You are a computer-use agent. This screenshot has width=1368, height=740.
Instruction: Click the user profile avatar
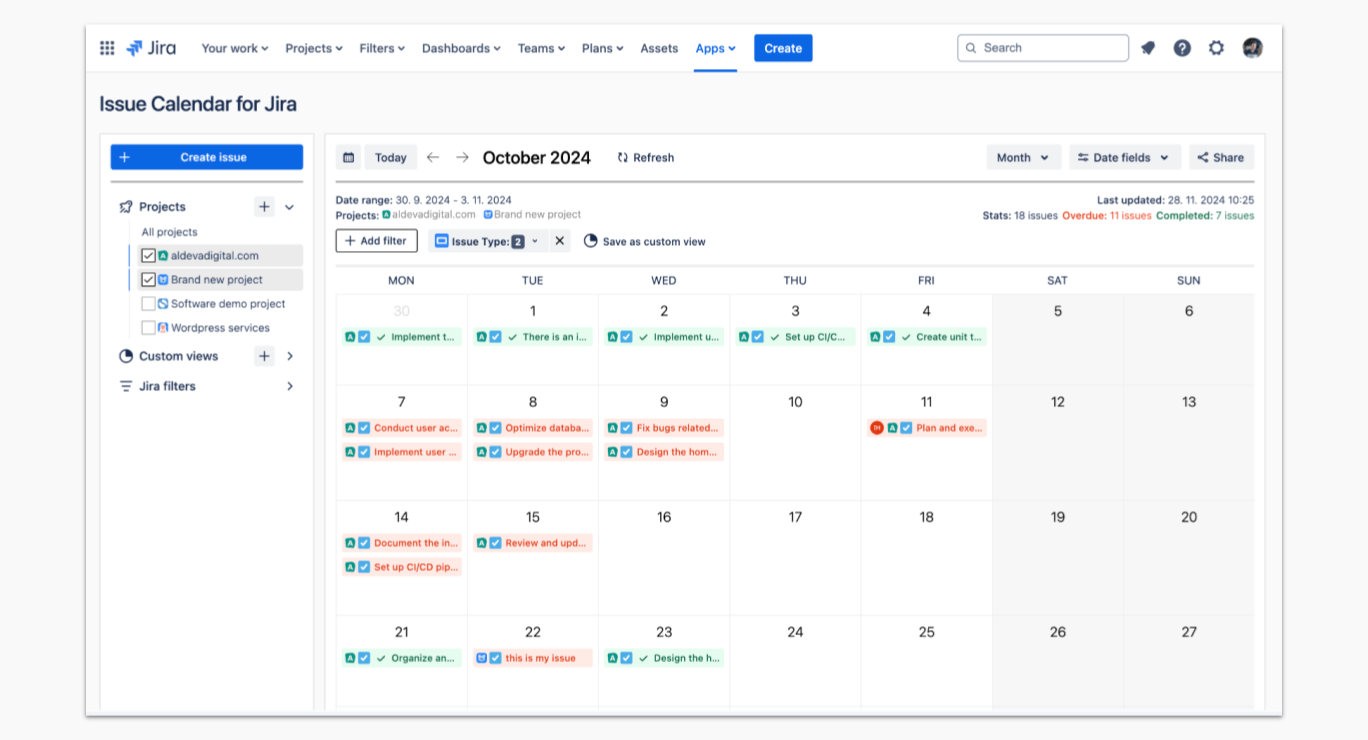click(1252, 48)
